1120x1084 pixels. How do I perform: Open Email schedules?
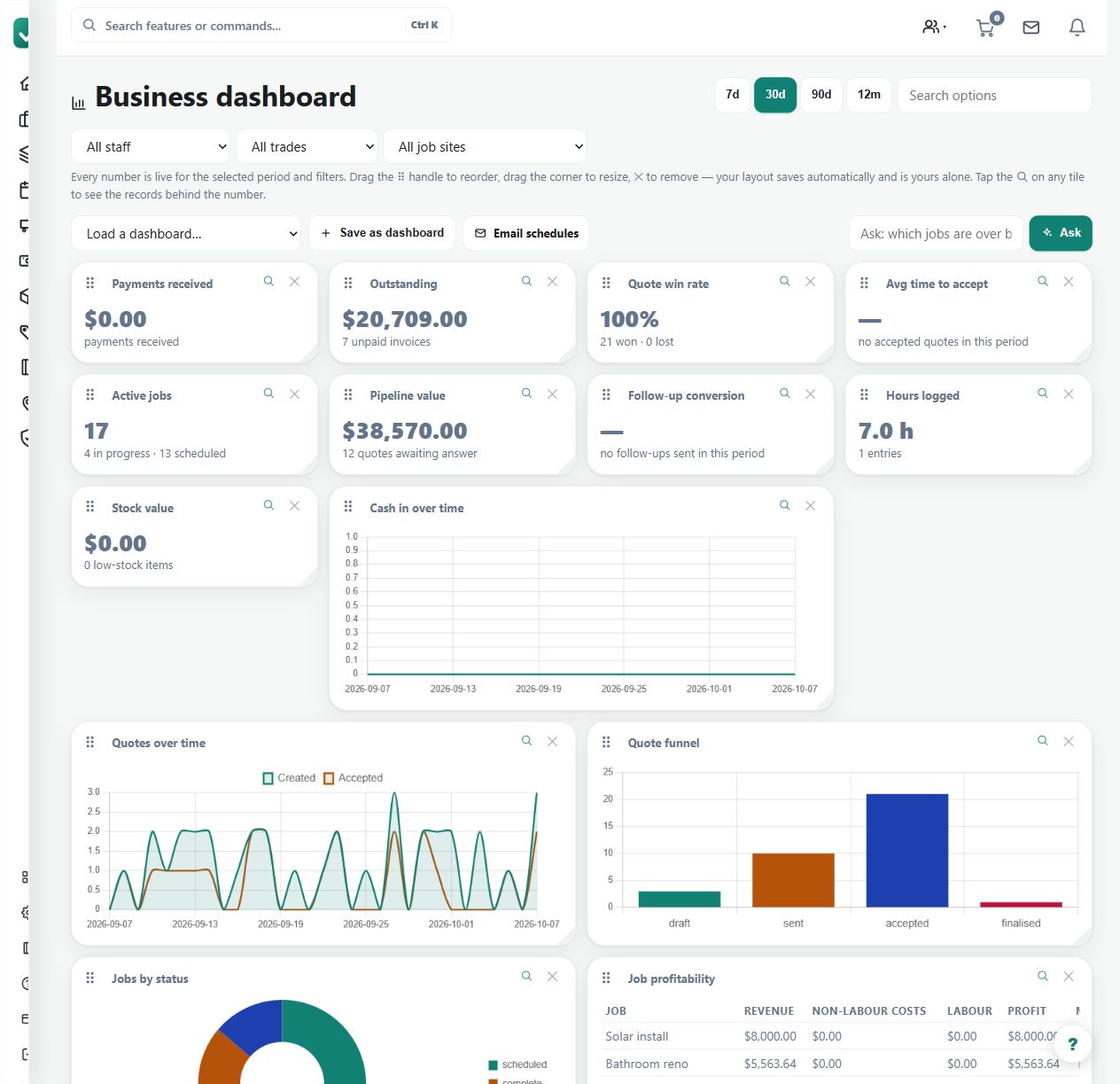526,233
